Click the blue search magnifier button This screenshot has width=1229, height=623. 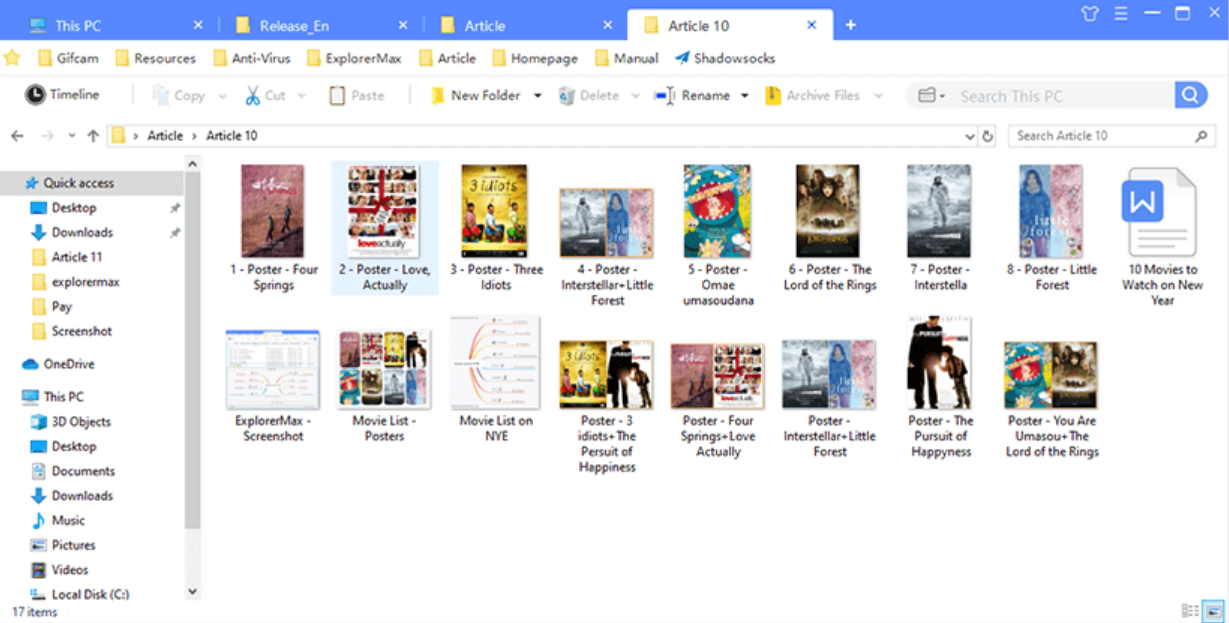click(1190, 95)
